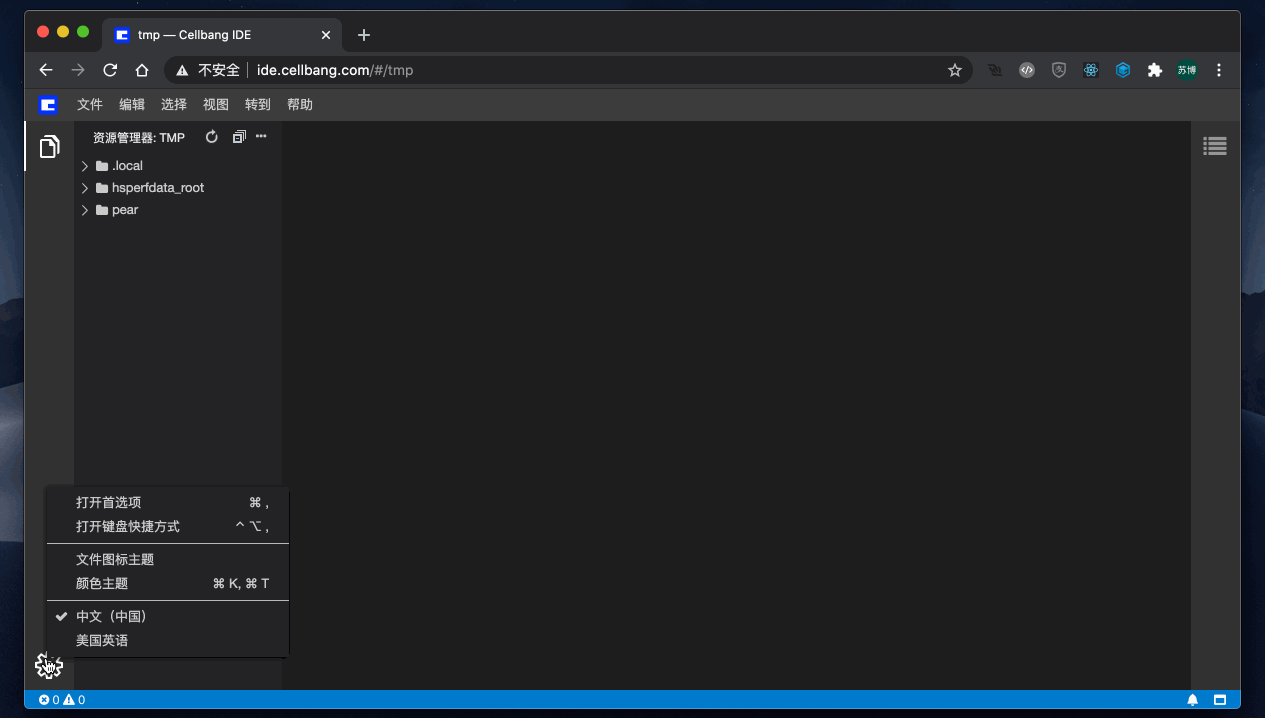The image size is (1265, 718).
Task: Choose 打开首选项 from the settings menu
Action: [x=168, y=503]
